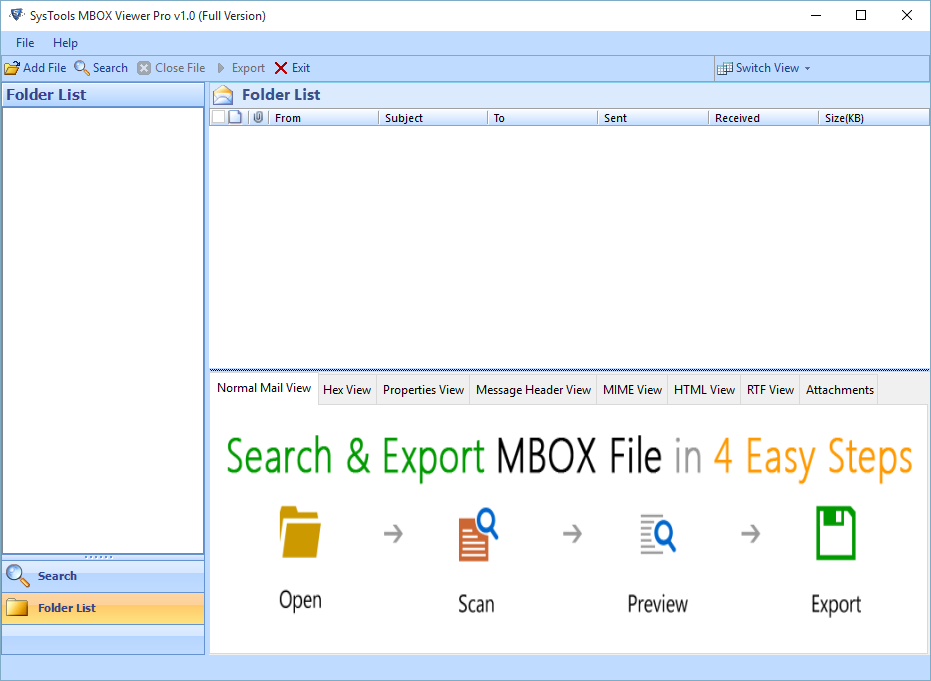Image resolution: width=931 pixels, height=681 pixels.
Task: Open the HTML View tab
Action: 704,390
